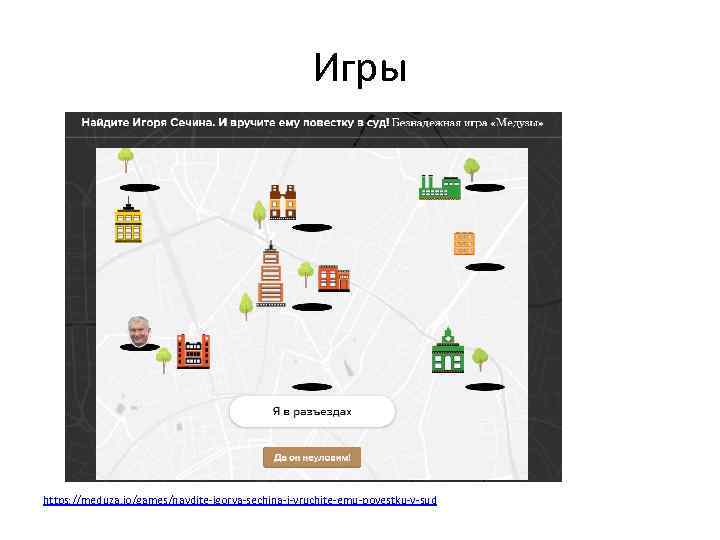The image size is (720, 540).
Task: Click the tree beside the red turreted building
Action: pos(163,360)
